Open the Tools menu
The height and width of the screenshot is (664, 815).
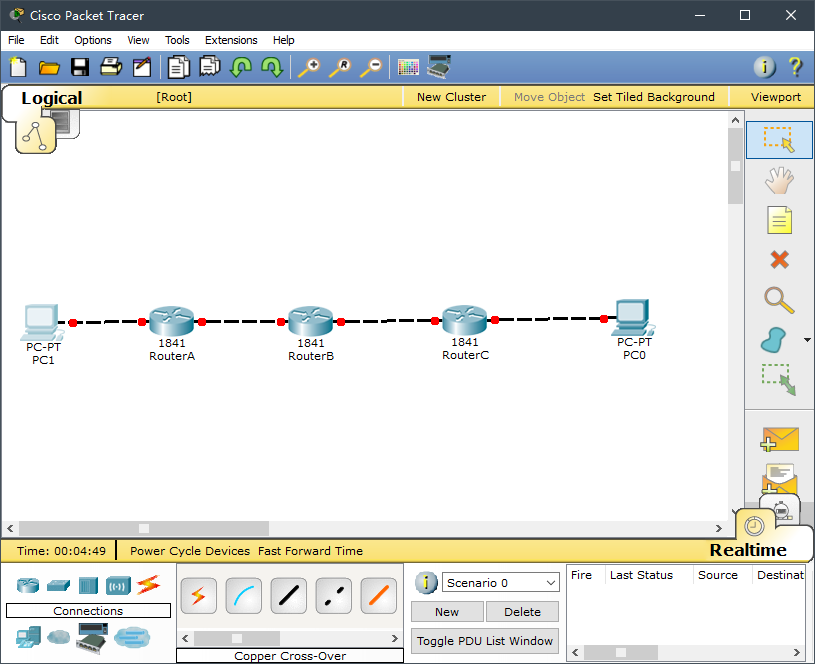coord(177,40)
